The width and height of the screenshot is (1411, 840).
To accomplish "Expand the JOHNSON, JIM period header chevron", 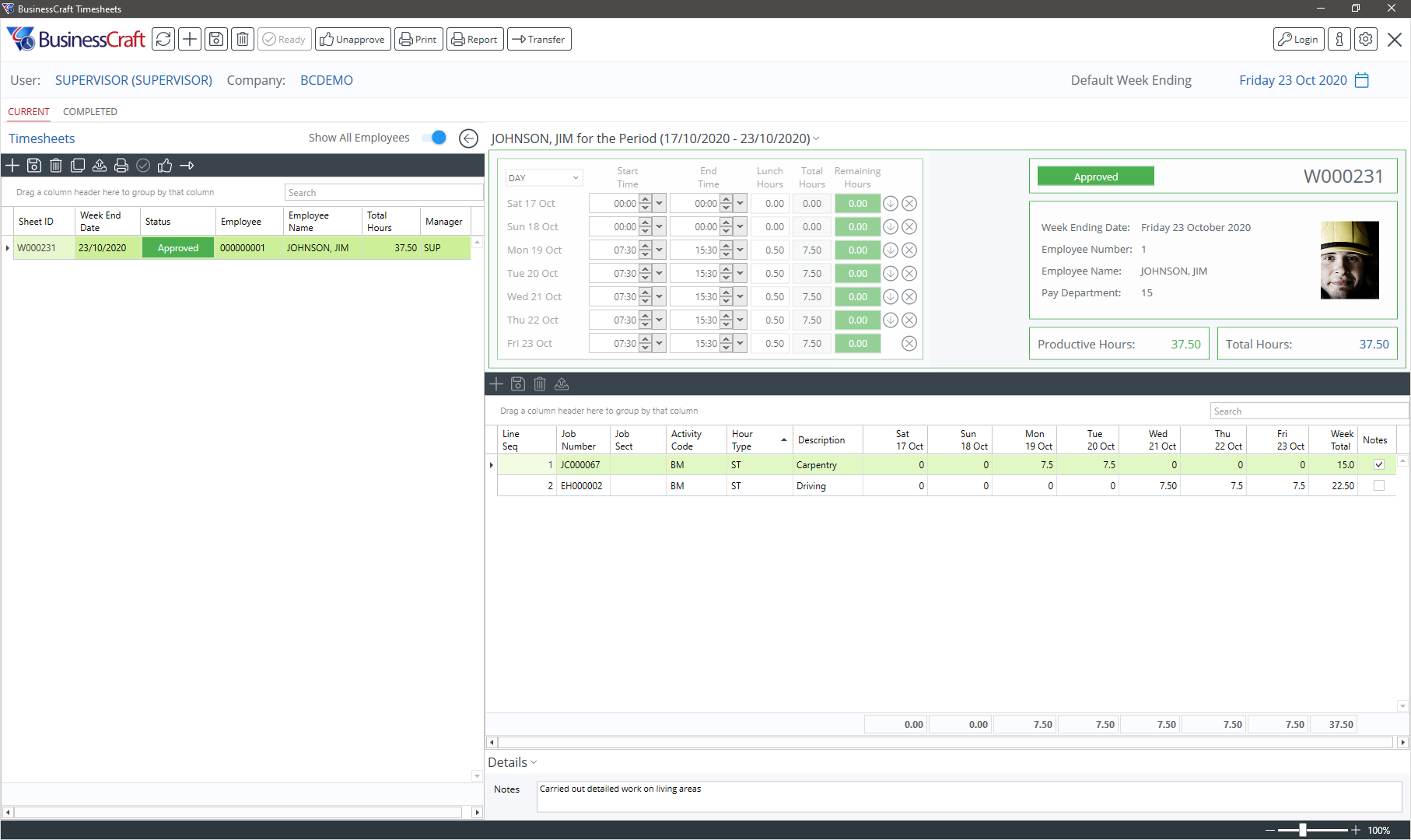I will 816,138.
